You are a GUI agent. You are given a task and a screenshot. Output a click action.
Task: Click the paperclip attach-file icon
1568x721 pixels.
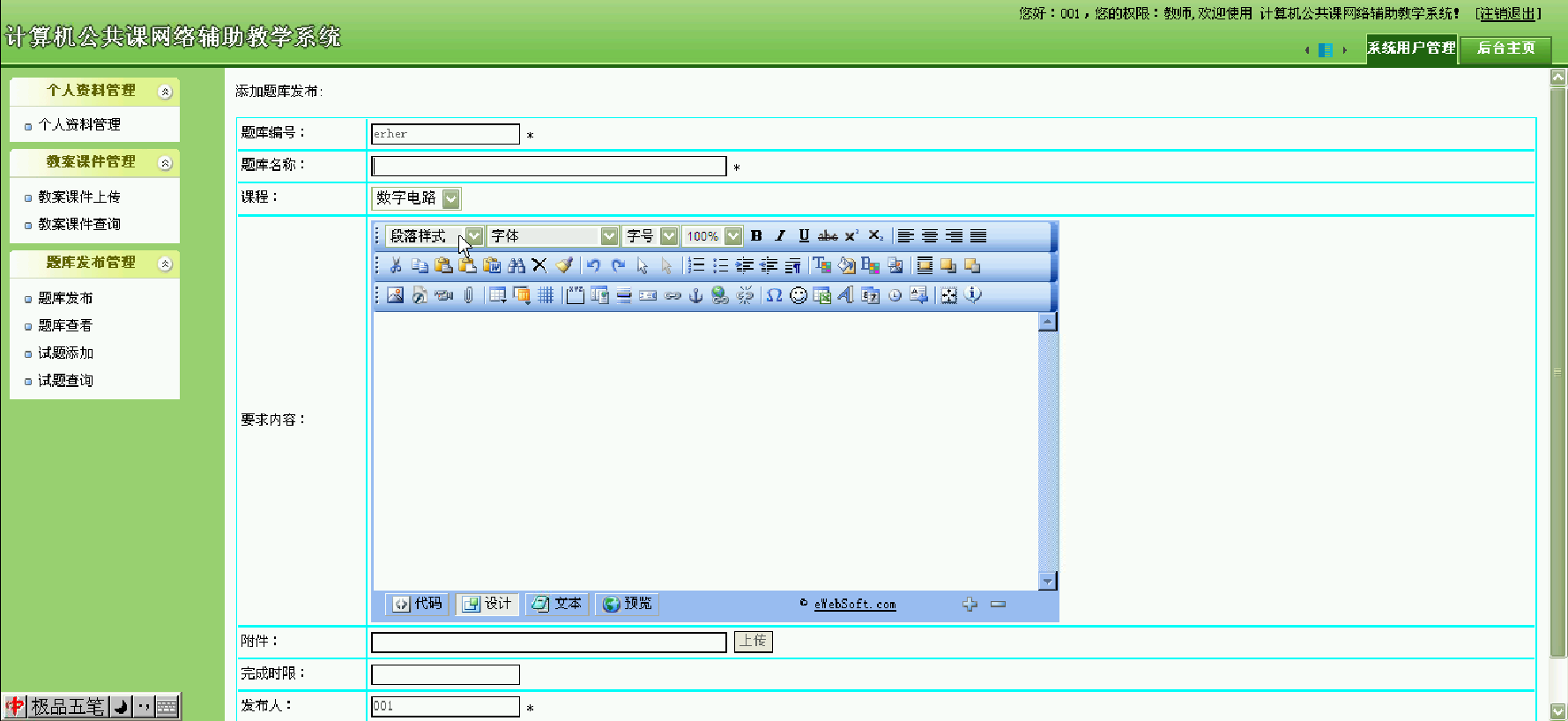click(469, 295)
